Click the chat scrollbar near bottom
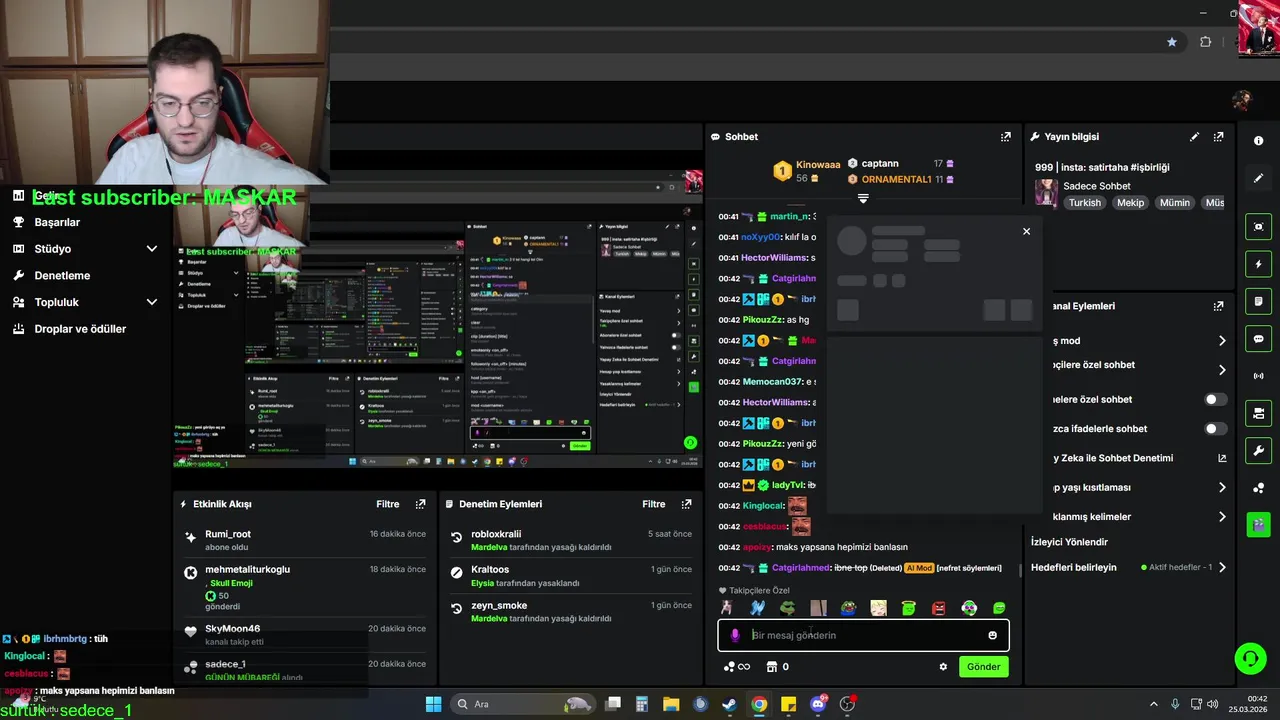Viewport: 1280px width, 720px height. [x=1020, y=571]
